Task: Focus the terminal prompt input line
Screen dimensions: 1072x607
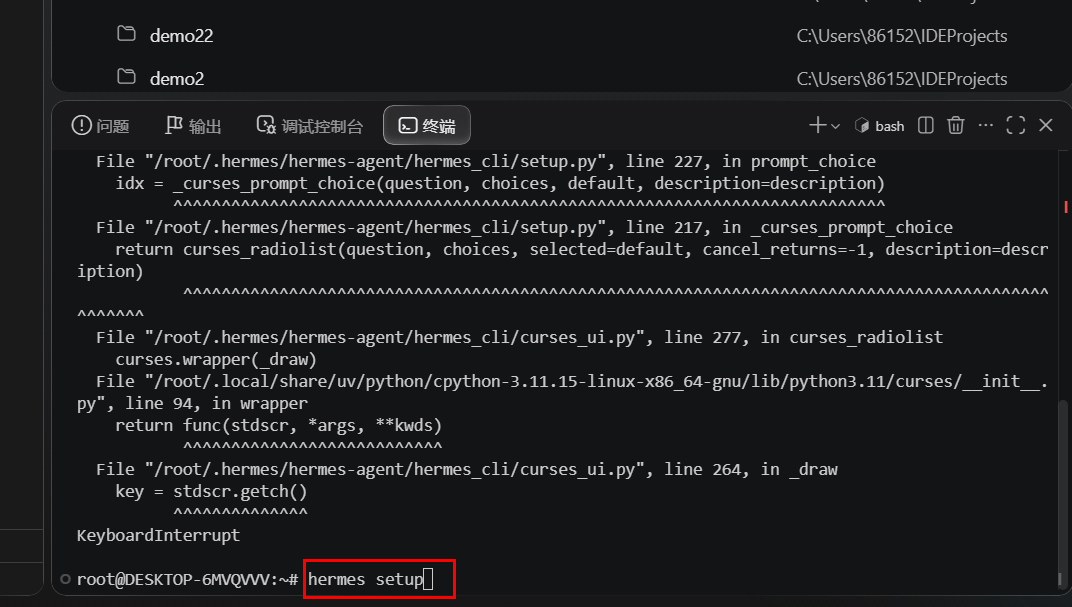Action: pyautogui.click(x=369, y=579)
